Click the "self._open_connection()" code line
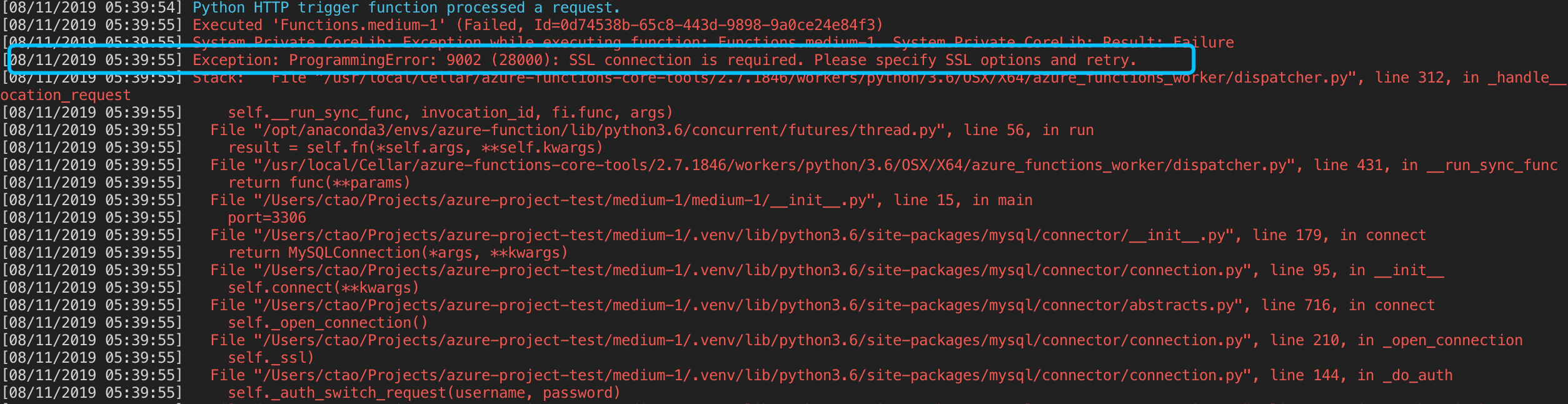 [328, 323]
